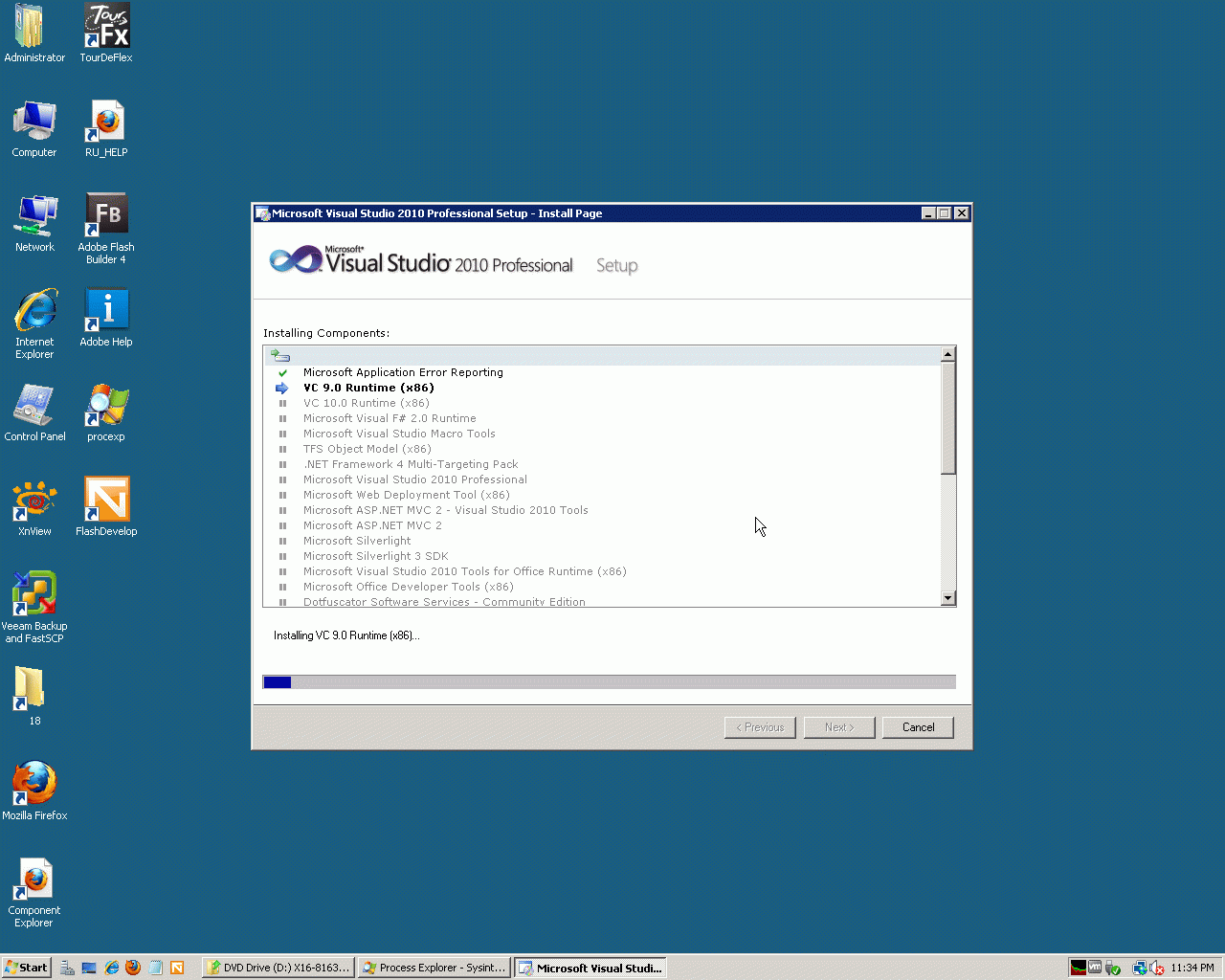Switch to DVD Drive (D:) taskbar window
The height and width of the screenshot is (980, 1225).
(x=278, y=968)
